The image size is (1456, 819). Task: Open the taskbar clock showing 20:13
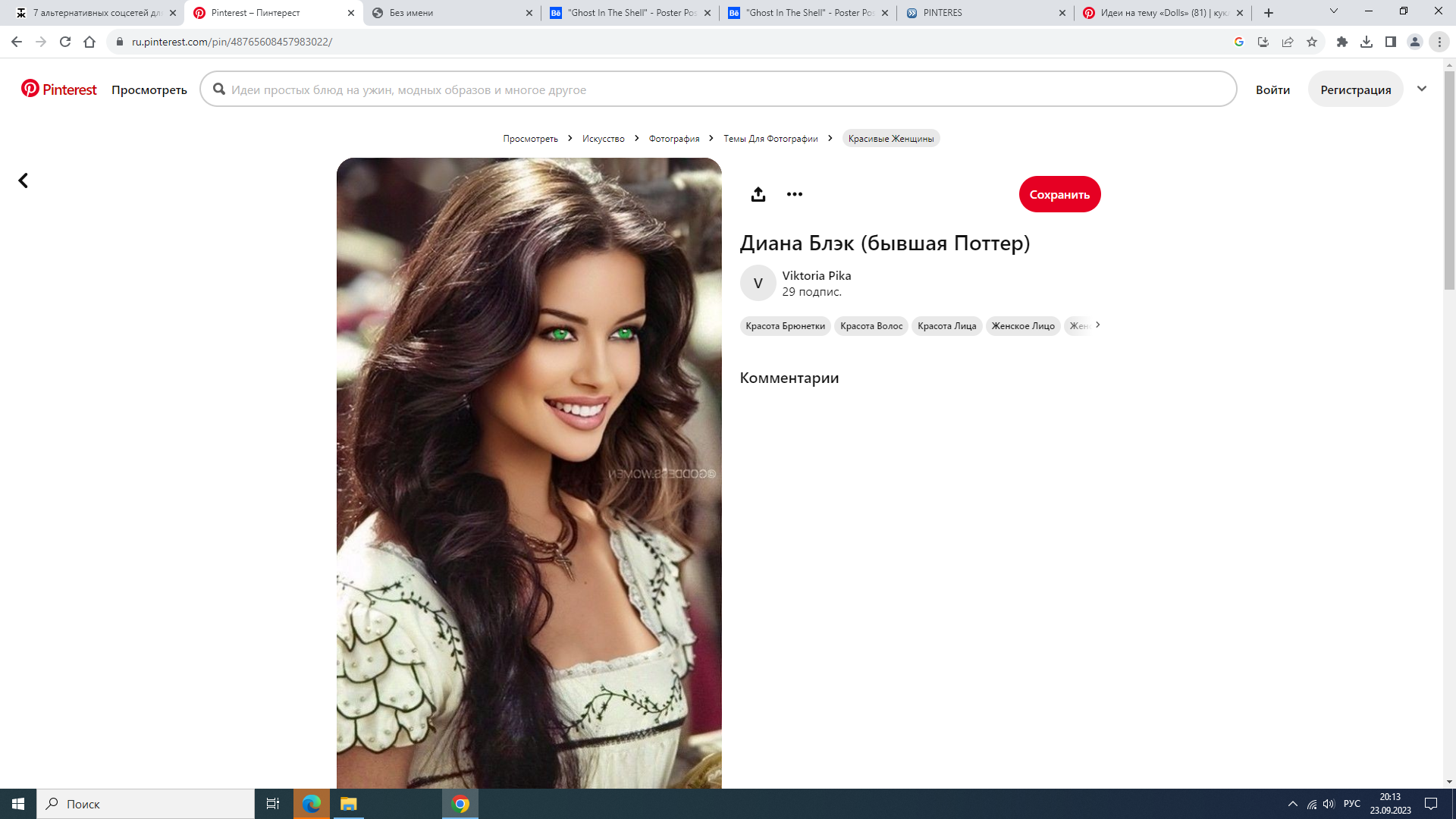(1390, 804)
